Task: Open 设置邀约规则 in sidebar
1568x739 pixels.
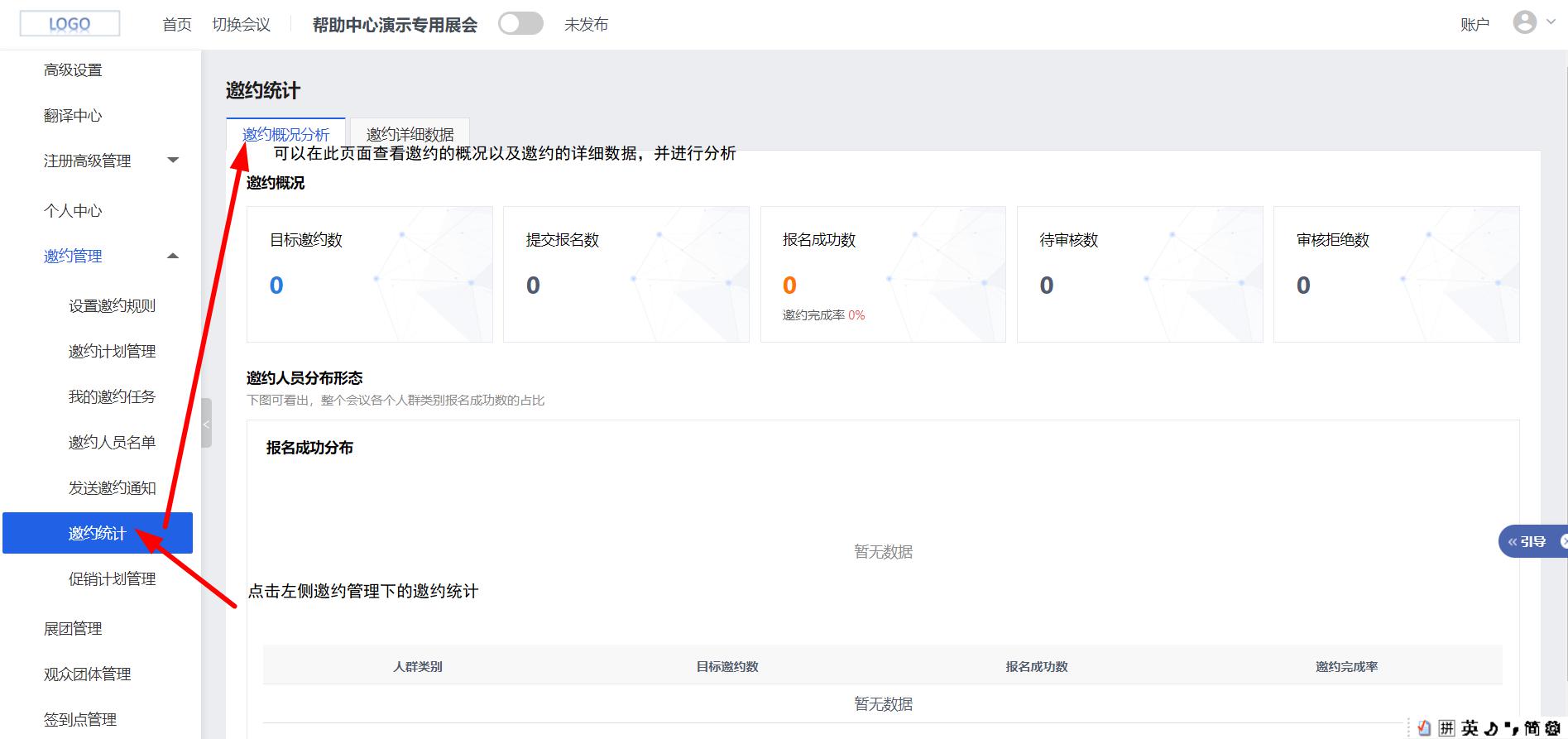Action: click(x=112, y=306)
